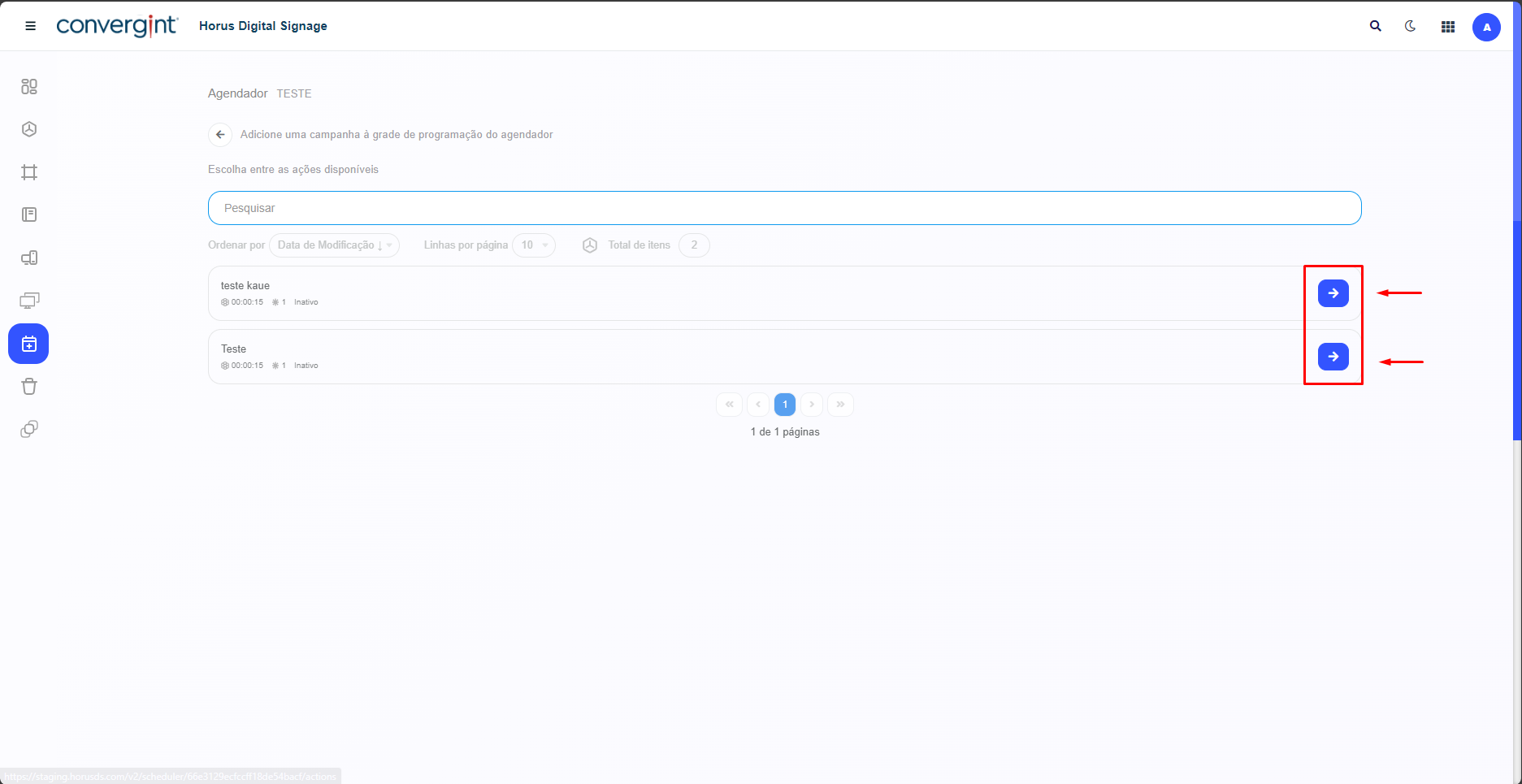Expand the 'Data de Modificação' sort dropdown
This screenshot has width=1522, height=784.
pyautogui.click(x=334, y=245)
